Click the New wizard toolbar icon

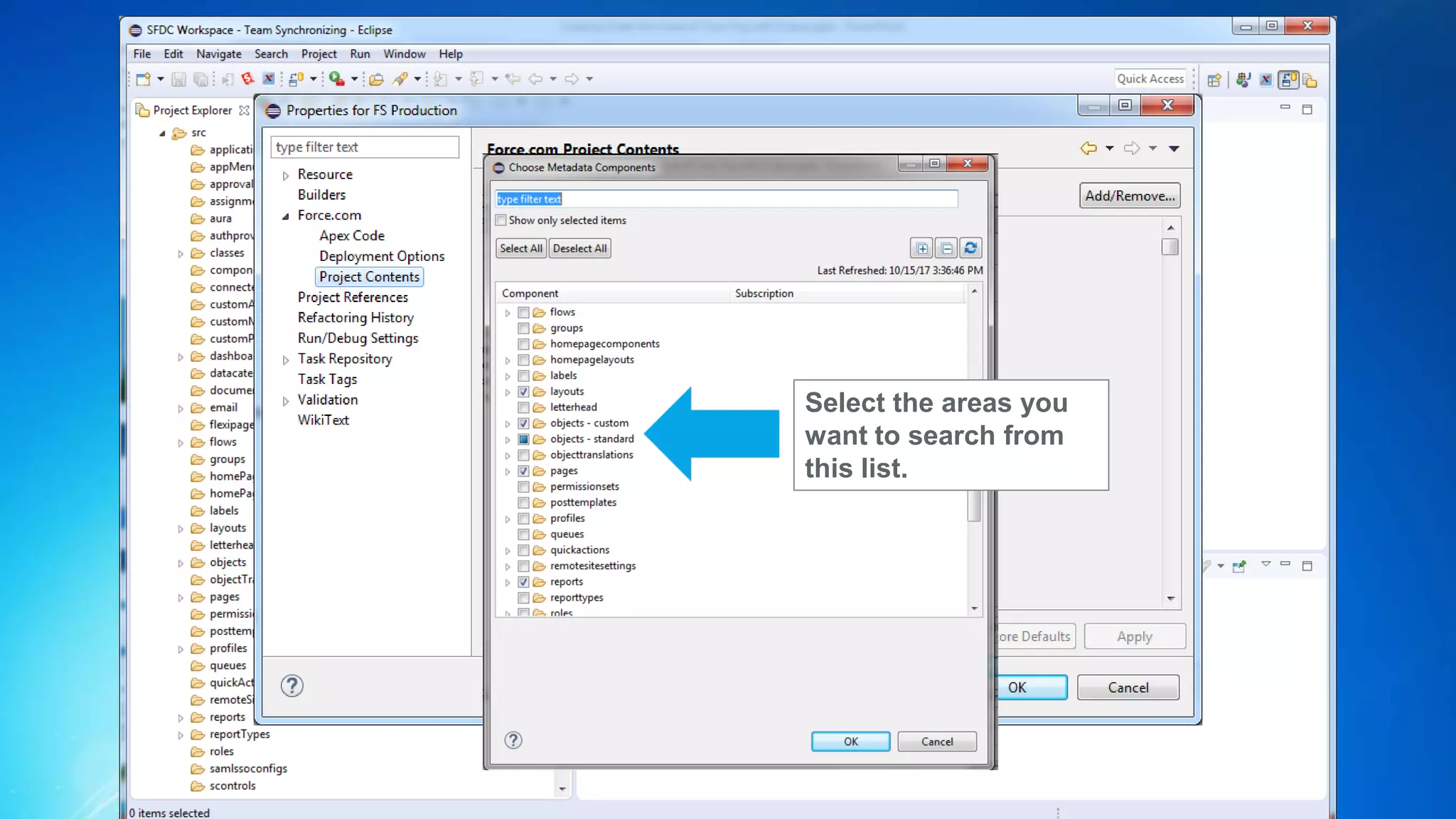pyautogui.click(x=144, y=79)
